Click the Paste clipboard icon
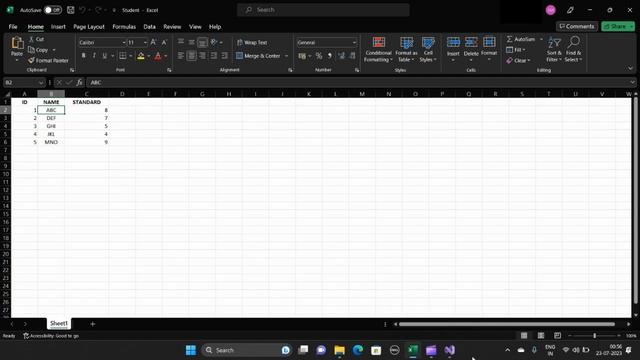 pyautogui.click(x=17, y=43)
